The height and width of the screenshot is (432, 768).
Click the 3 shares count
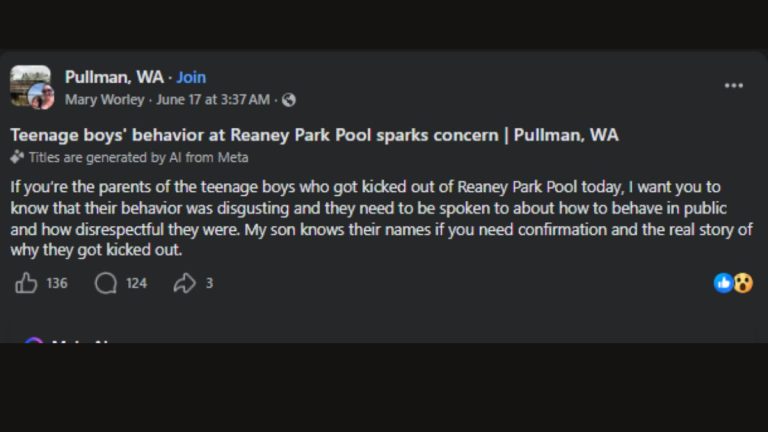click(x=209, y=283)
